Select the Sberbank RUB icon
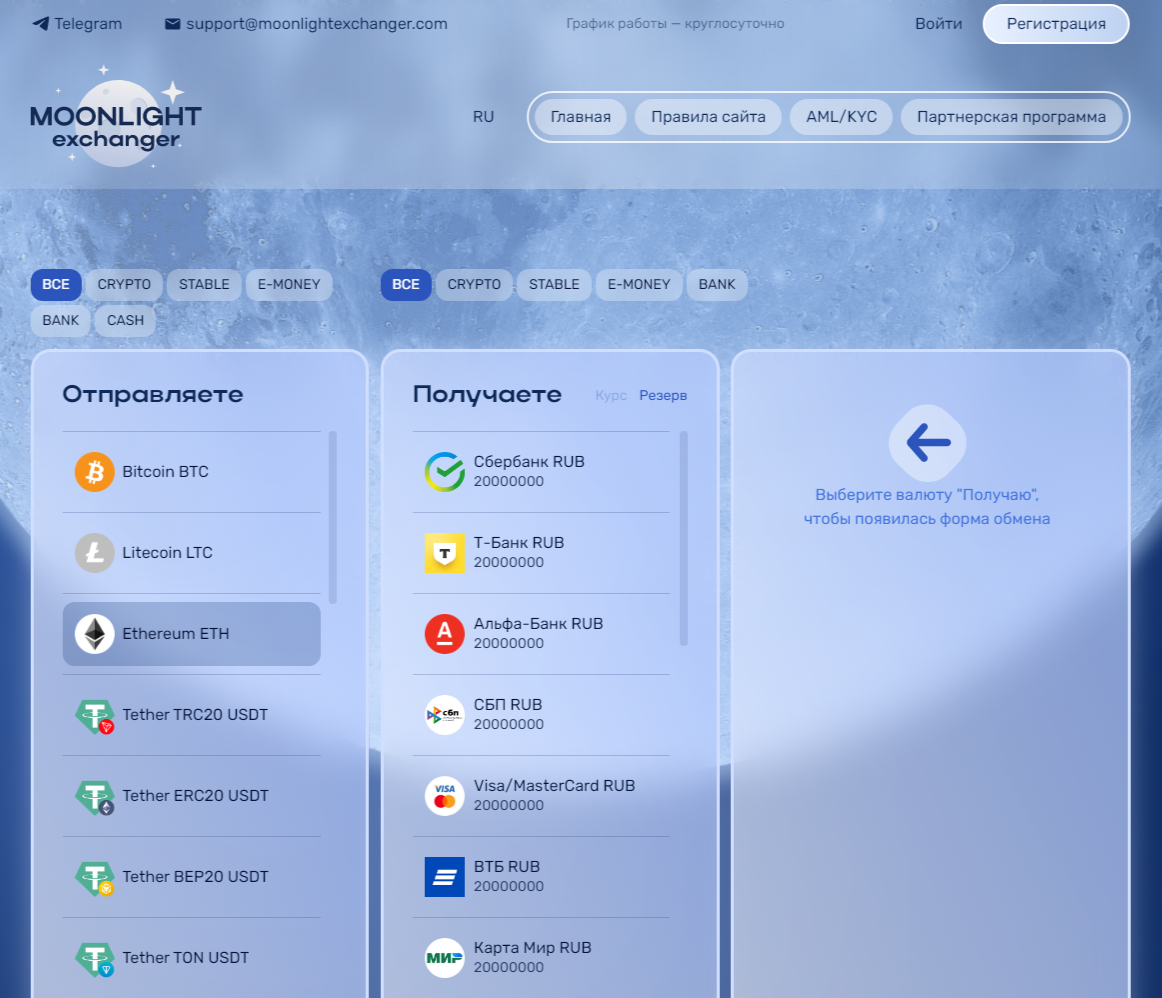1162x998 pixels. tap(444, 471)
